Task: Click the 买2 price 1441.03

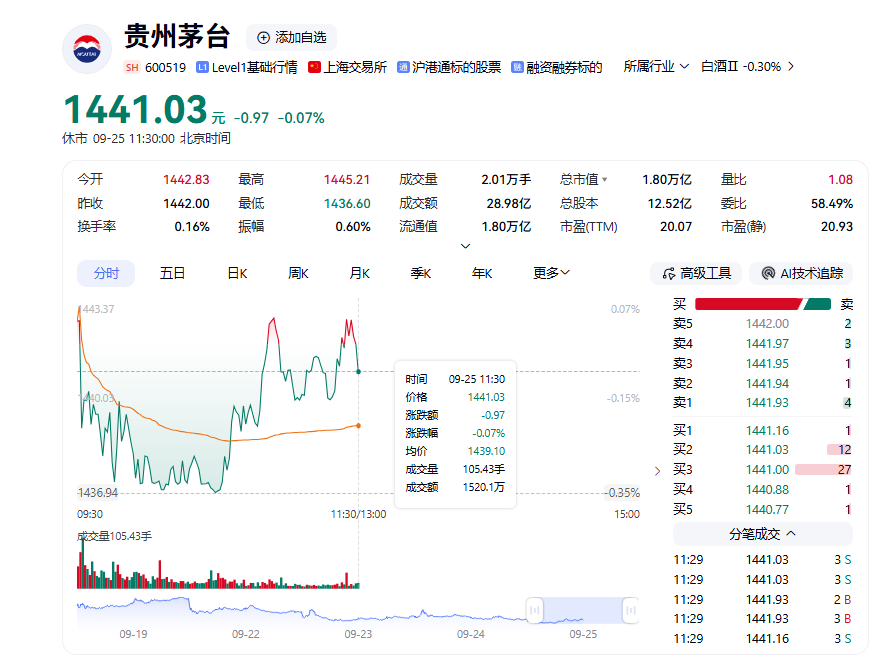Action: (x=767, y=450)
